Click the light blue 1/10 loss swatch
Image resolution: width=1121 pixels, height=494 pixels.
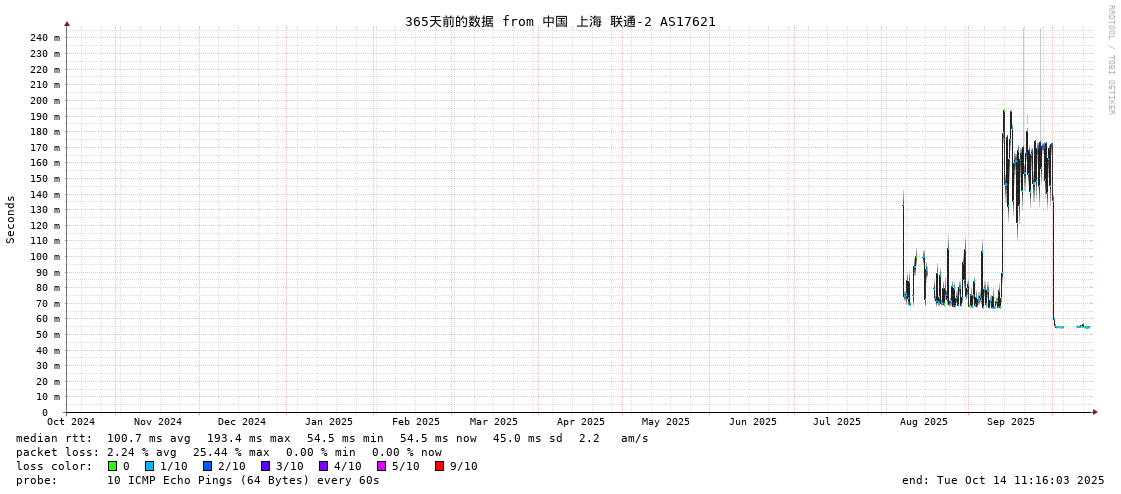[x=150, y=466]
